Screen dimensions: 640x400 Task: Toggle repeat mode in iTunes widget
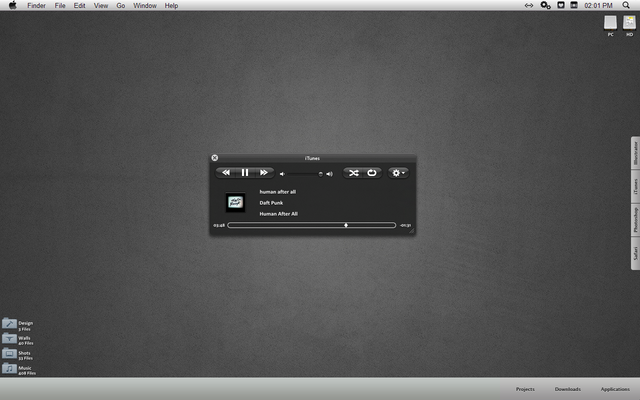(371, 173)
